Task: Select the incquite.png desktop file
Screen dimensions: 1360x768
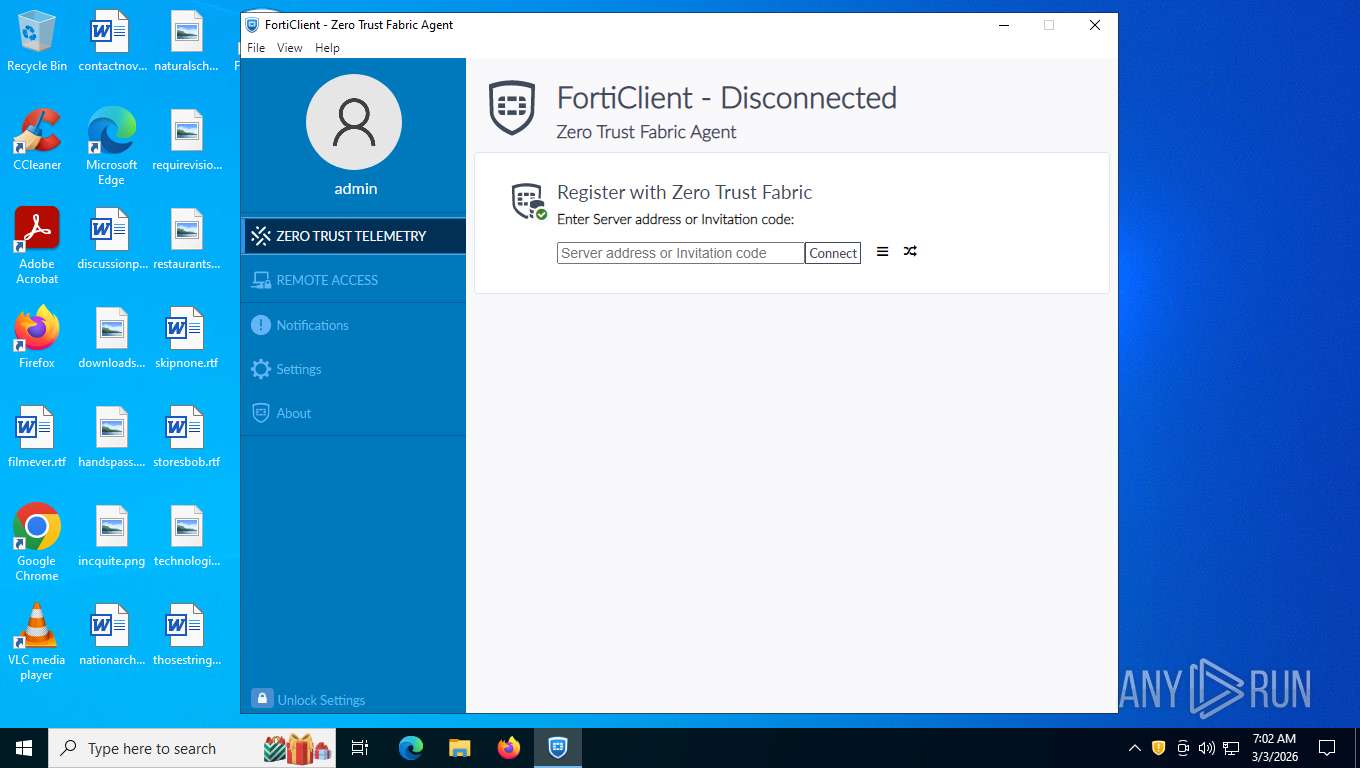Action: click(111, 536)
